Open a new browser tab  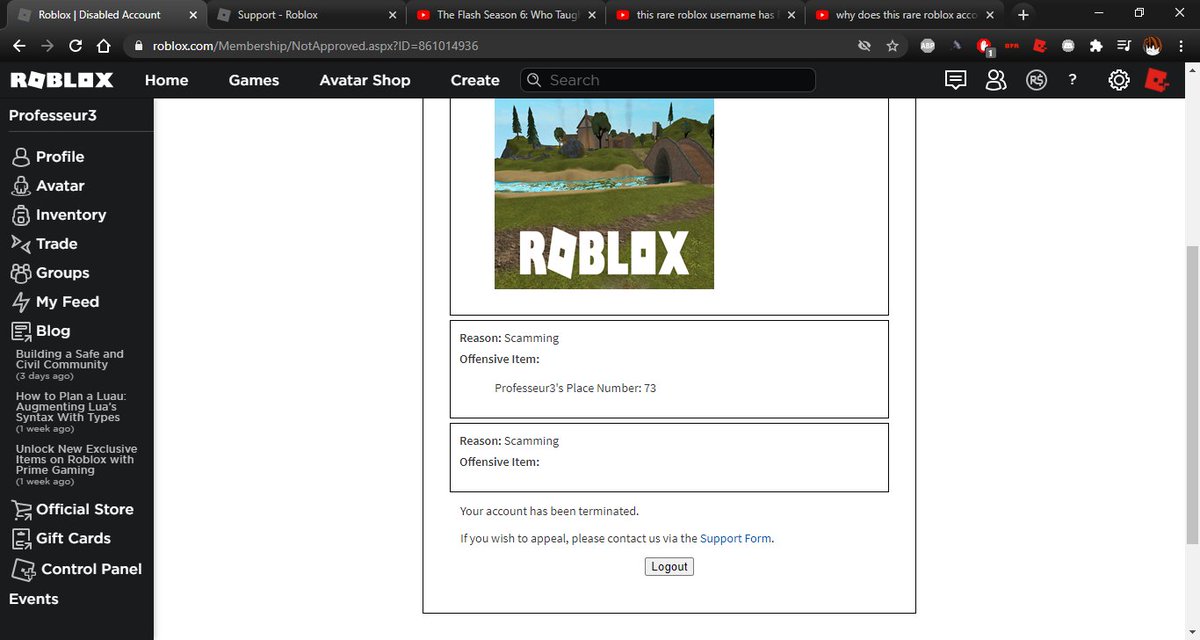[1022, 15]
